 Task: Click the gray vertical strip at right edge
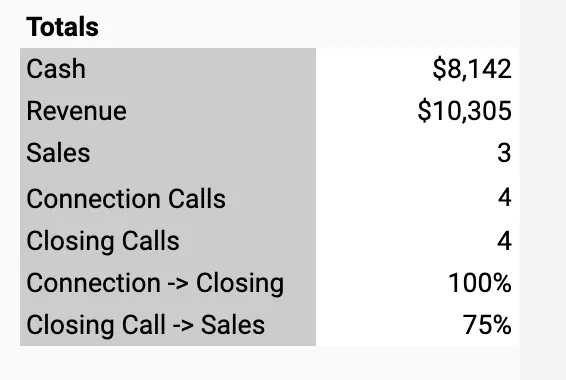tap(543, 190)
